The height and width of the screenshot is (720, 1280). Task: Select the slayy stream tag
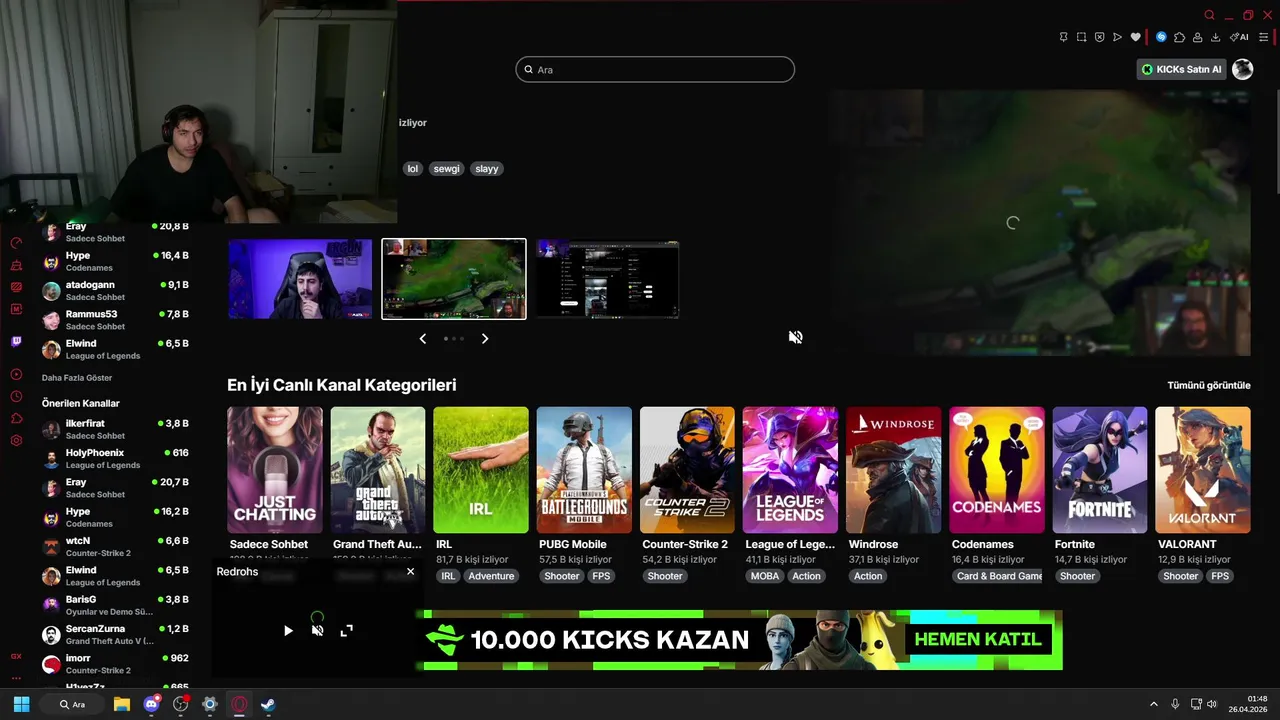point(487,169)
